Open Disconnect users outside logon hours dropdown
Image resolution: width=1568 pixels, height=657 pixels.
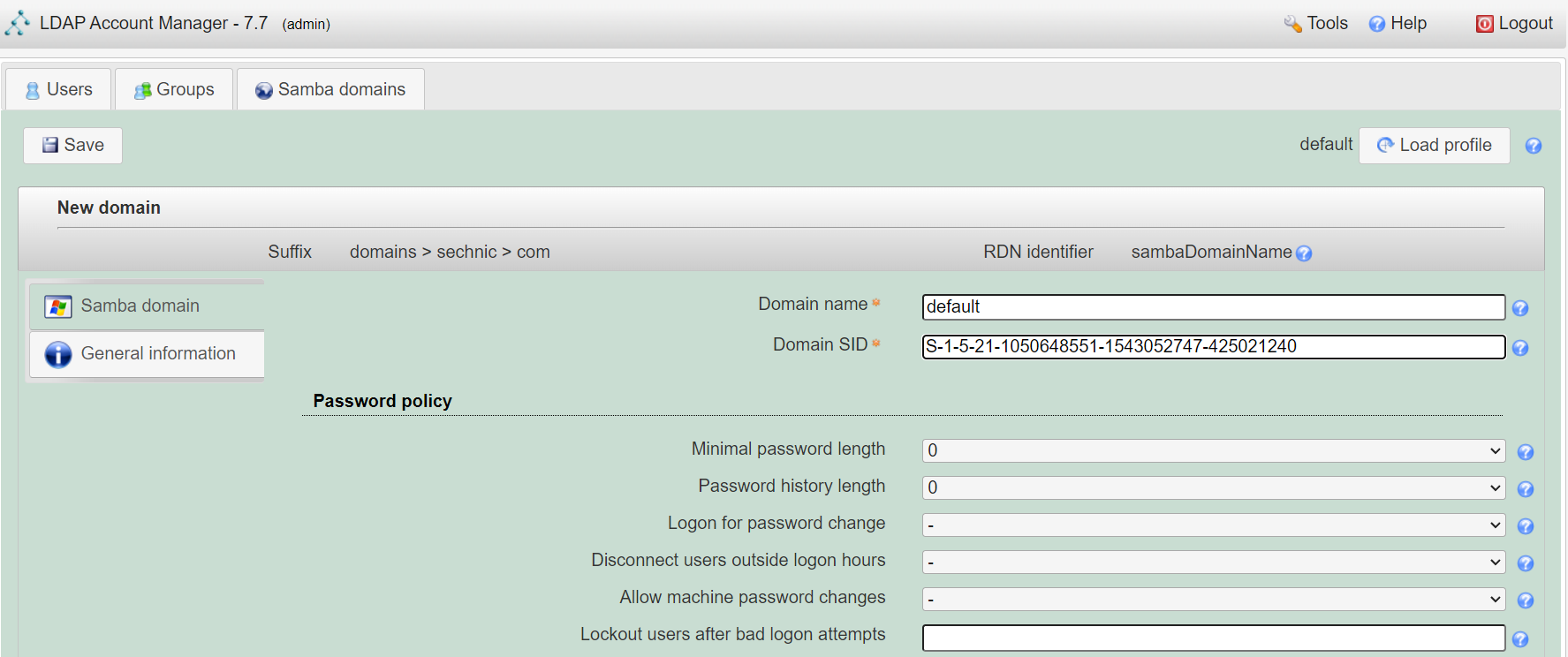1214,562
